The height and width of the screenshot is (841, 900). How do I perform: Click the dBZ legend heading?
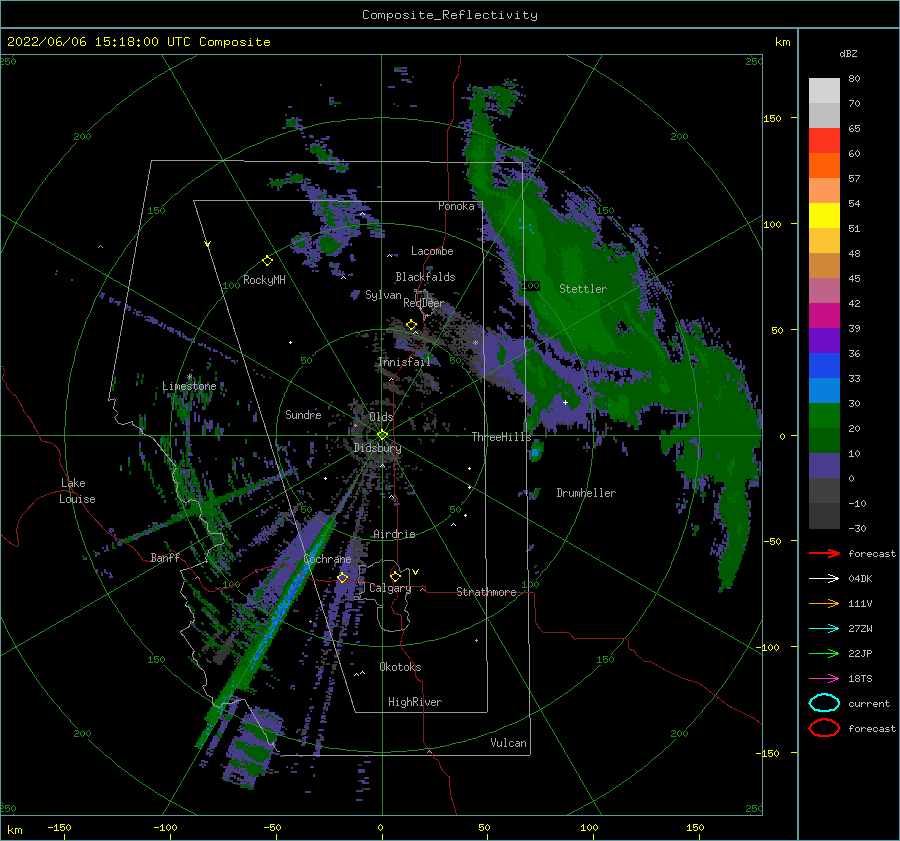pyautogui.click(x=848, y=53)
